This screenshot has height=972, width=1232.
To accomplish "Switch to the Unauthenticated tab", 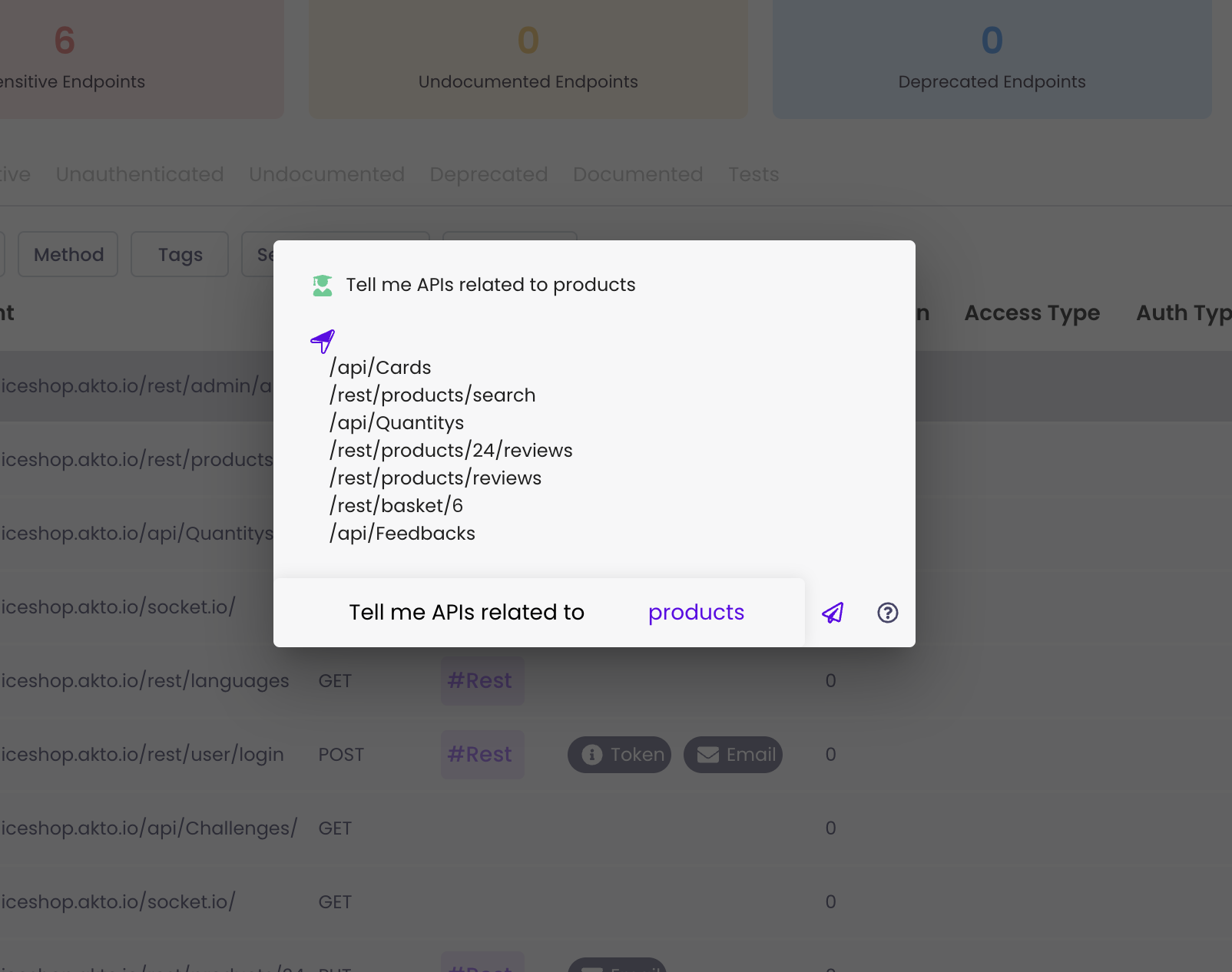I will (x=140, y=174).
